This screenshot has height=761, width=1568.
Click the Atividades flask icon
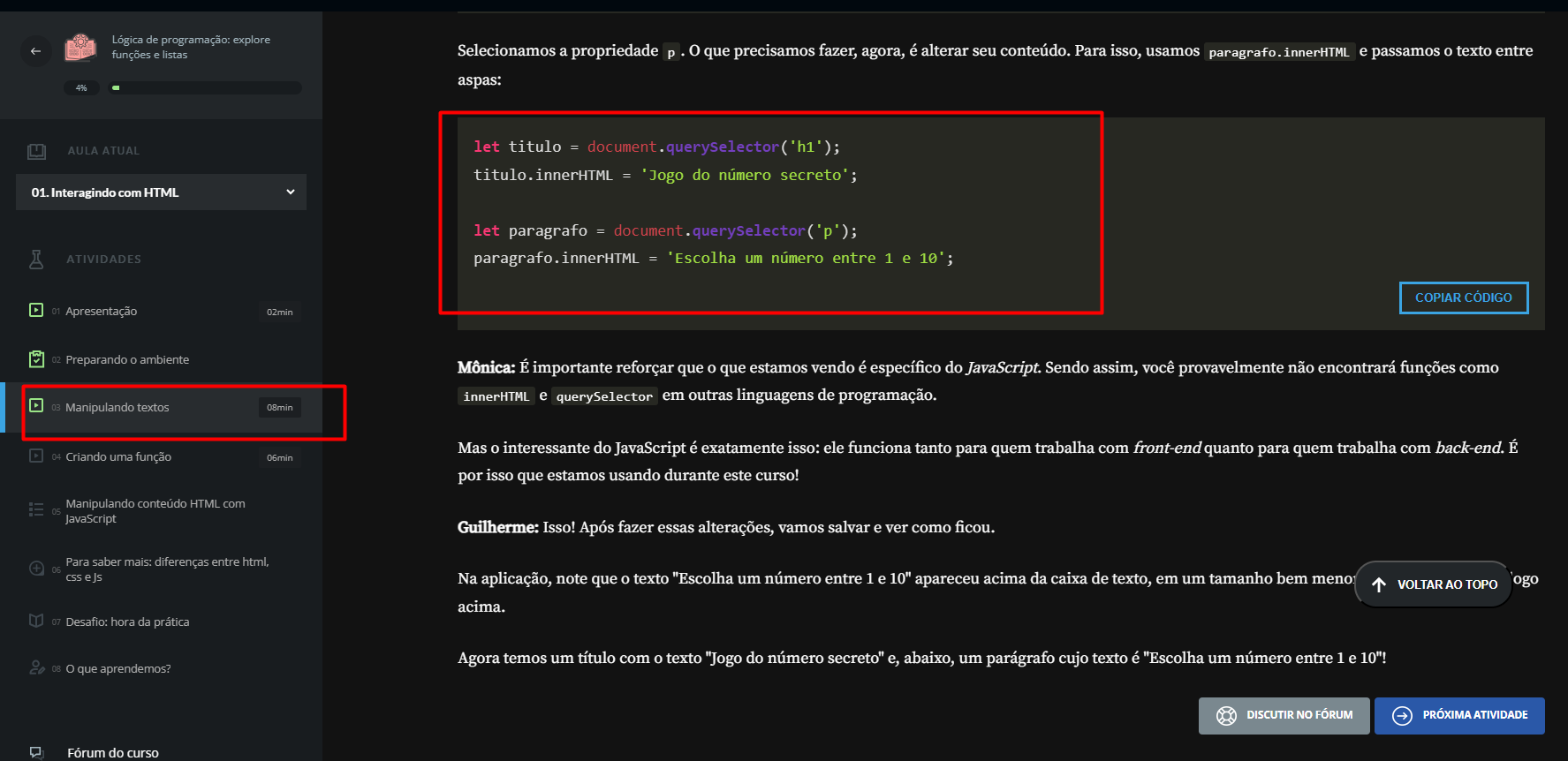36,259
